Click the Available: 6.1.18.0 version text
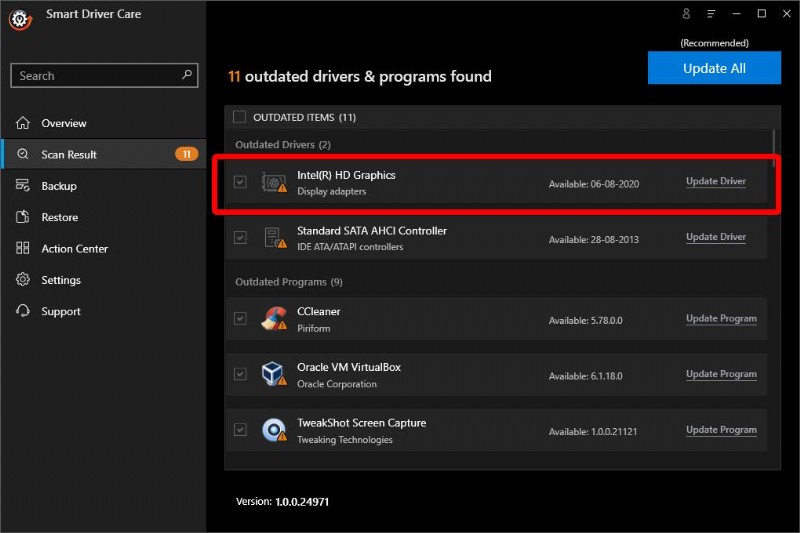The width and height of the screenshot is (800, 533). 585,376
